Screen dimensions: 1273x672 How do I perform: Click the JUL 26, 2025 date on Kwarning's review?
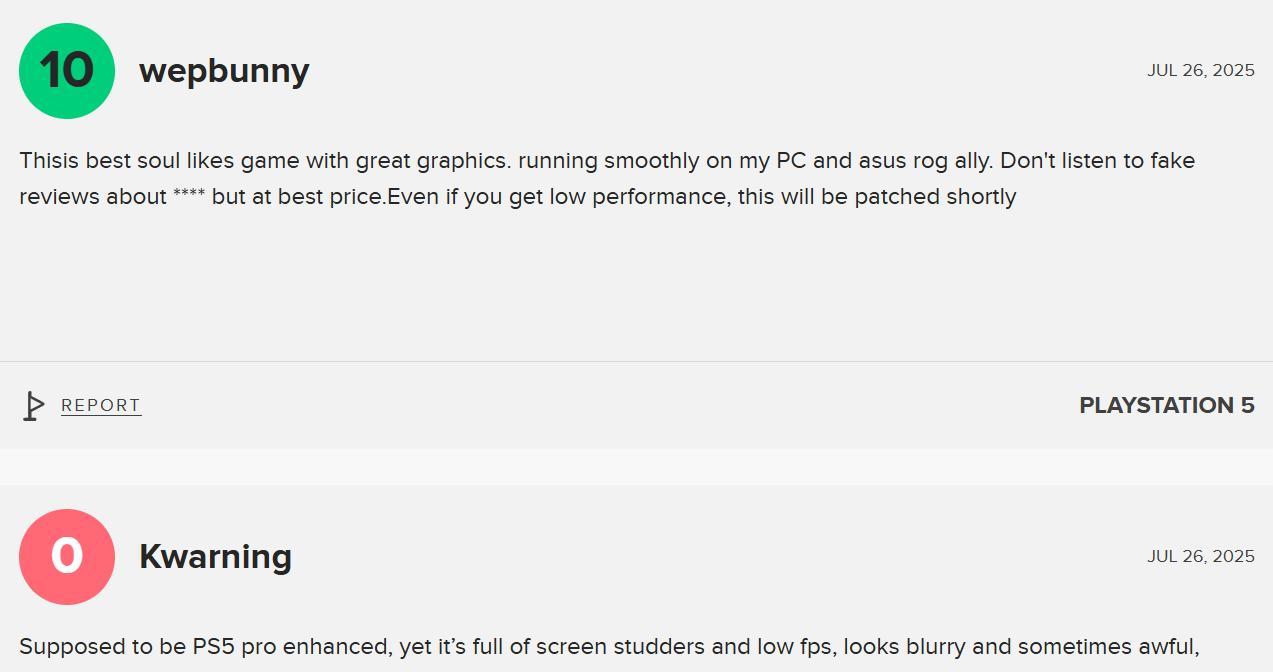pos(1201,557)
